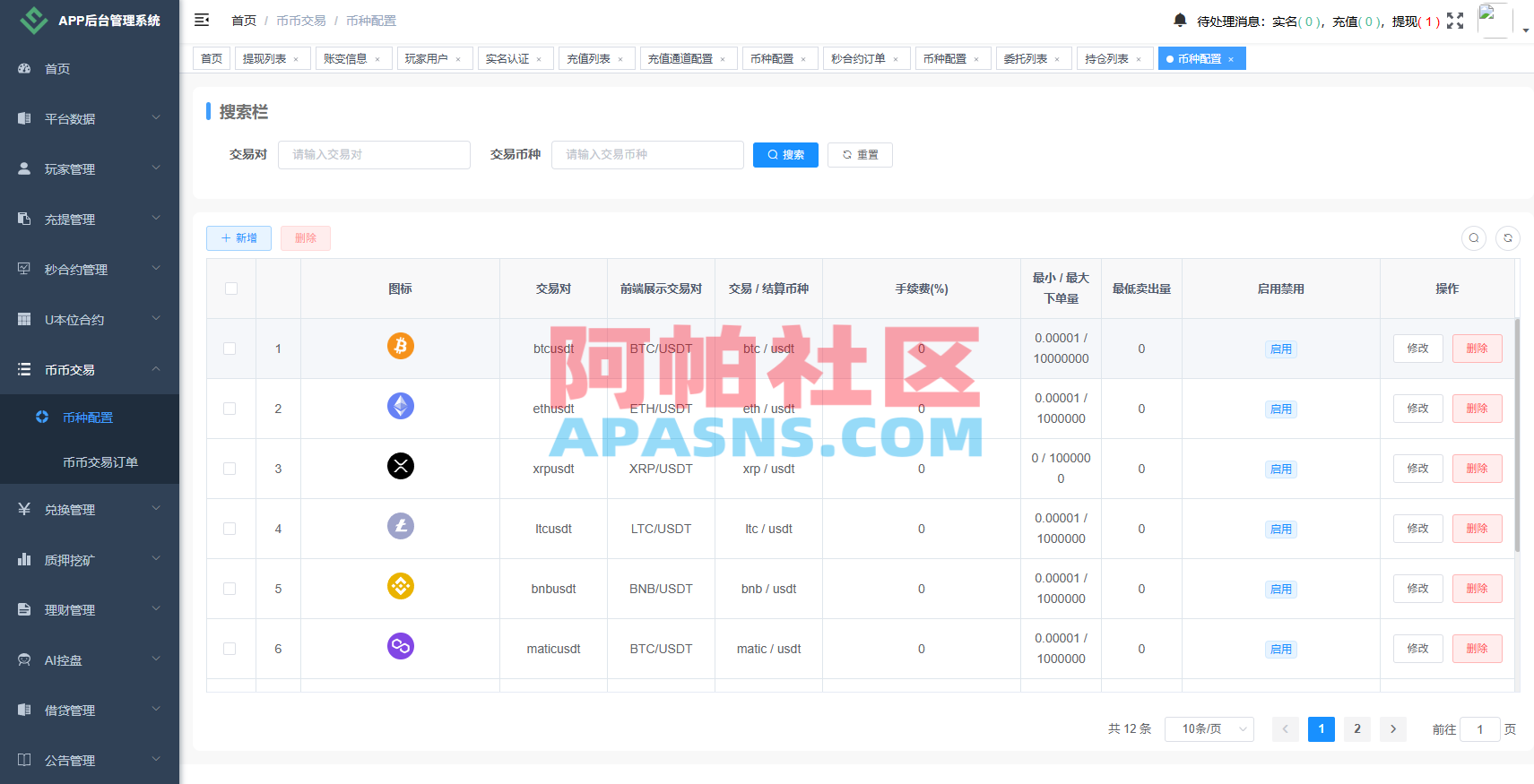This screenshot has height=784, width=1534.
Task: Focus the 交易对 search input
Action: pyautogui.click(x=374, y=155)
